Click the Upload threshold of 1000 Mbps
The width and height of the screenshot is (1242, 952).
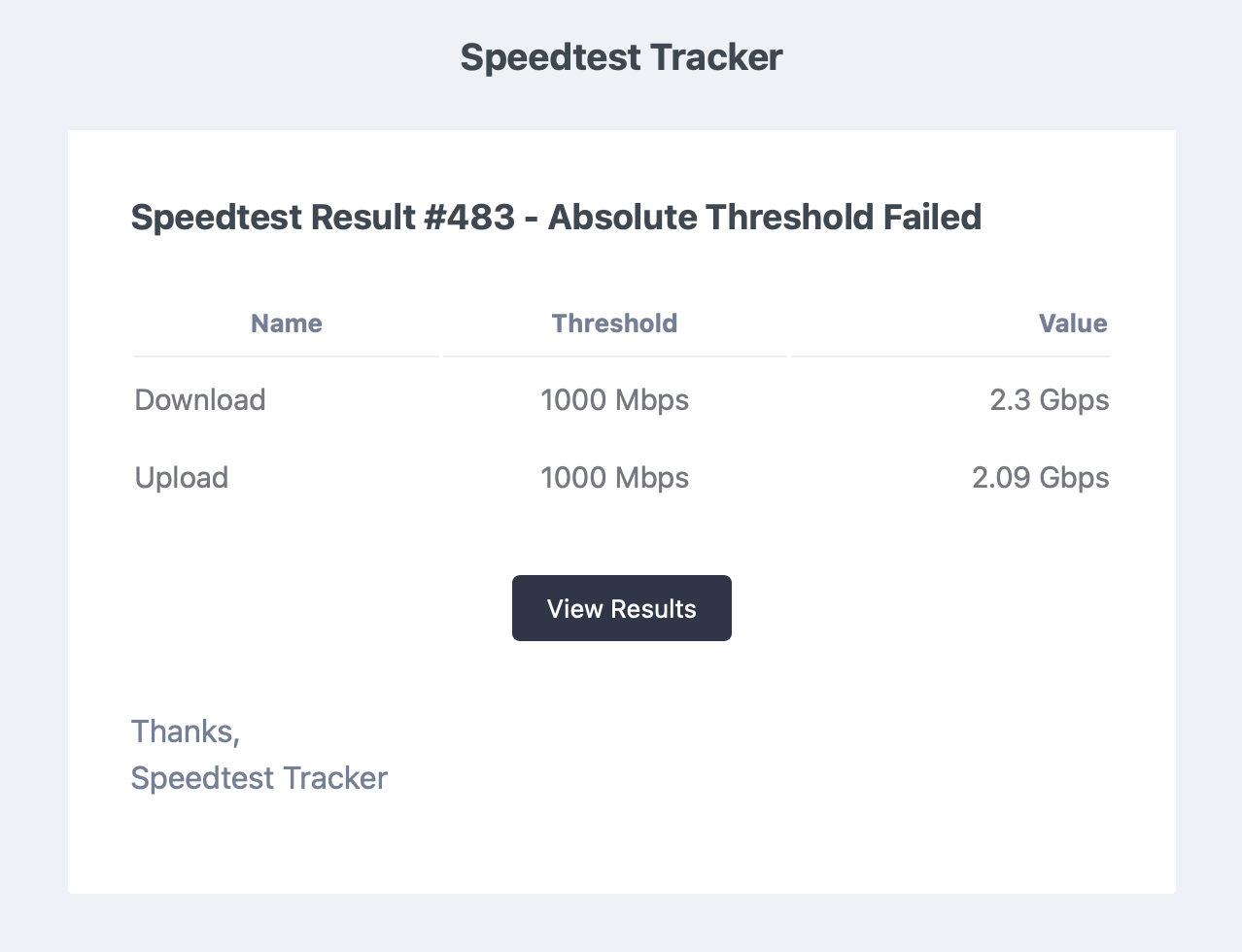point(614,477)
